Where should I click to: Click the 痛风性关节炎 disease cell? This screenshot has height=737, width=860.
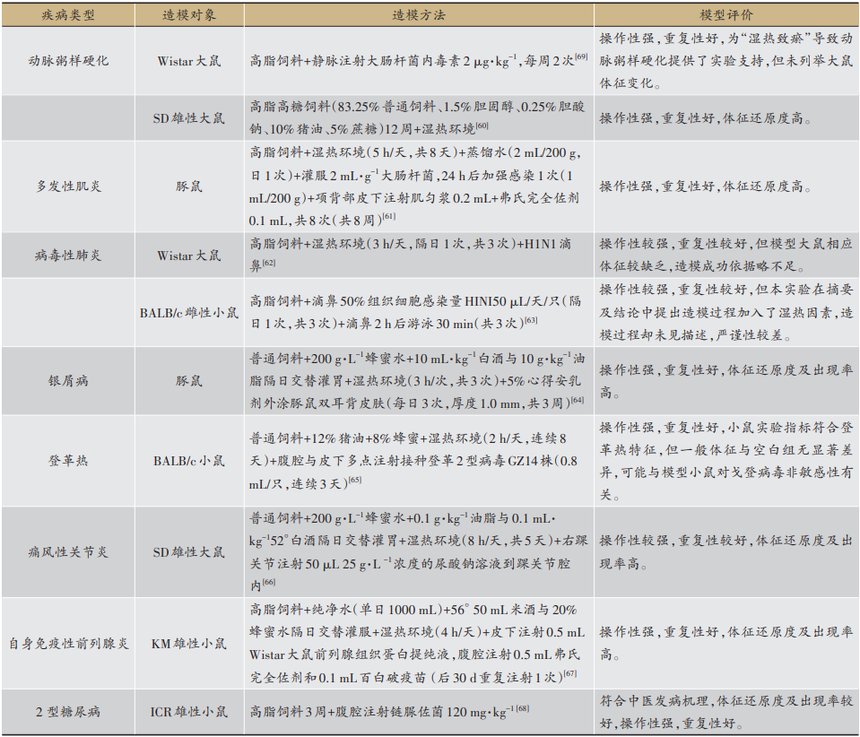click(x=67, y=552)
